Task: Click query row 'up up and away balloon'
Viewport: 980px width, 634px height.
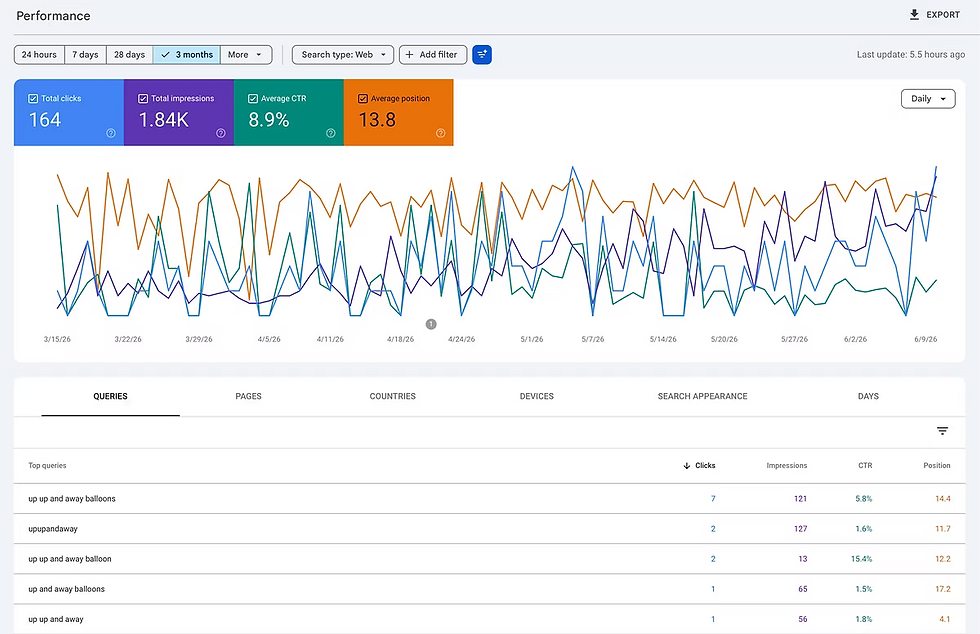Action: pos(489,558)
